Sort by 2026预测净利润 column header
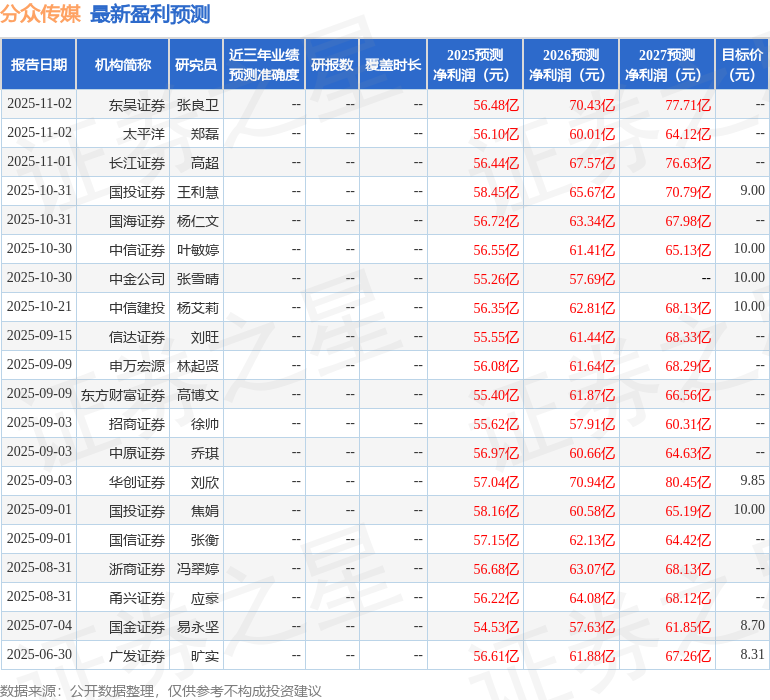 [x=571, y=65]
